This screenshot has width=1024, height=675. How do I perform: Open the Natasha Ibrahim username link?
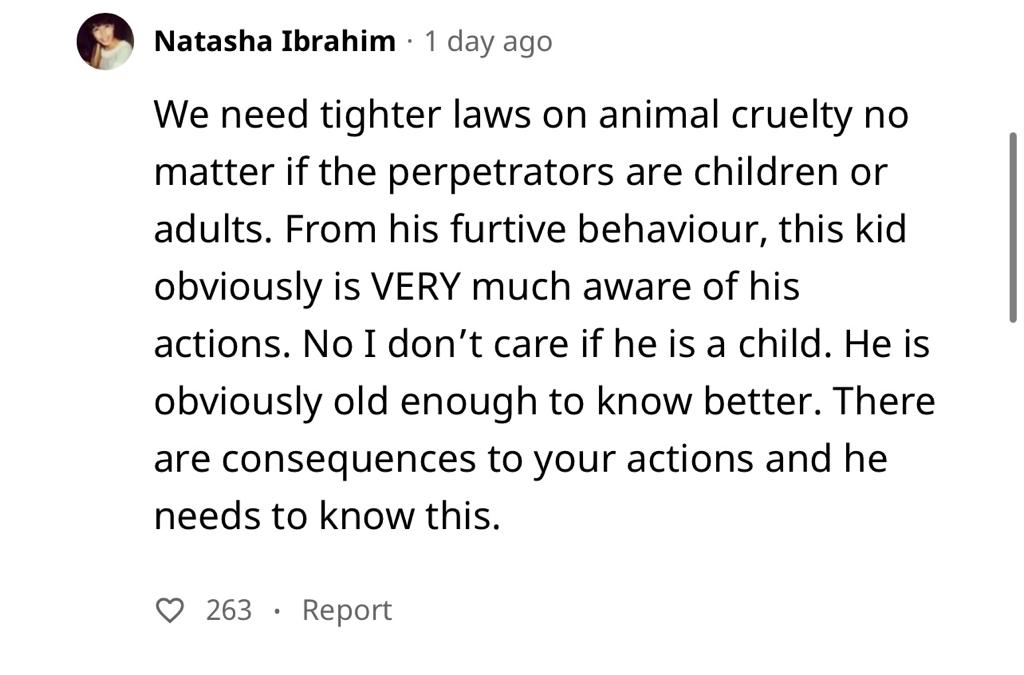(x=275, y=41)
